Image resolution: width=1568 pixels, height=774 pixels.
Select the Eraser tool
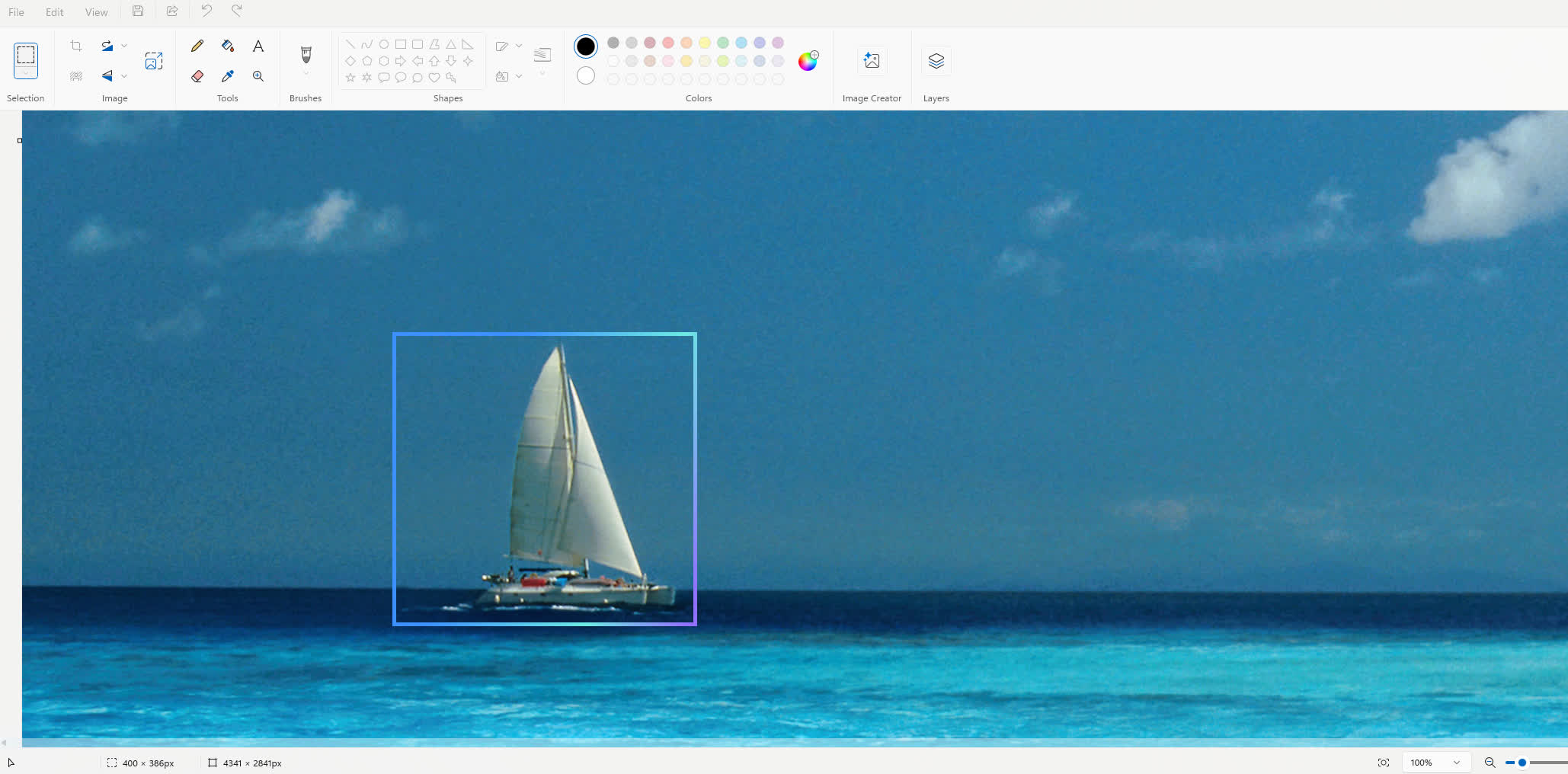click(197, 76)
